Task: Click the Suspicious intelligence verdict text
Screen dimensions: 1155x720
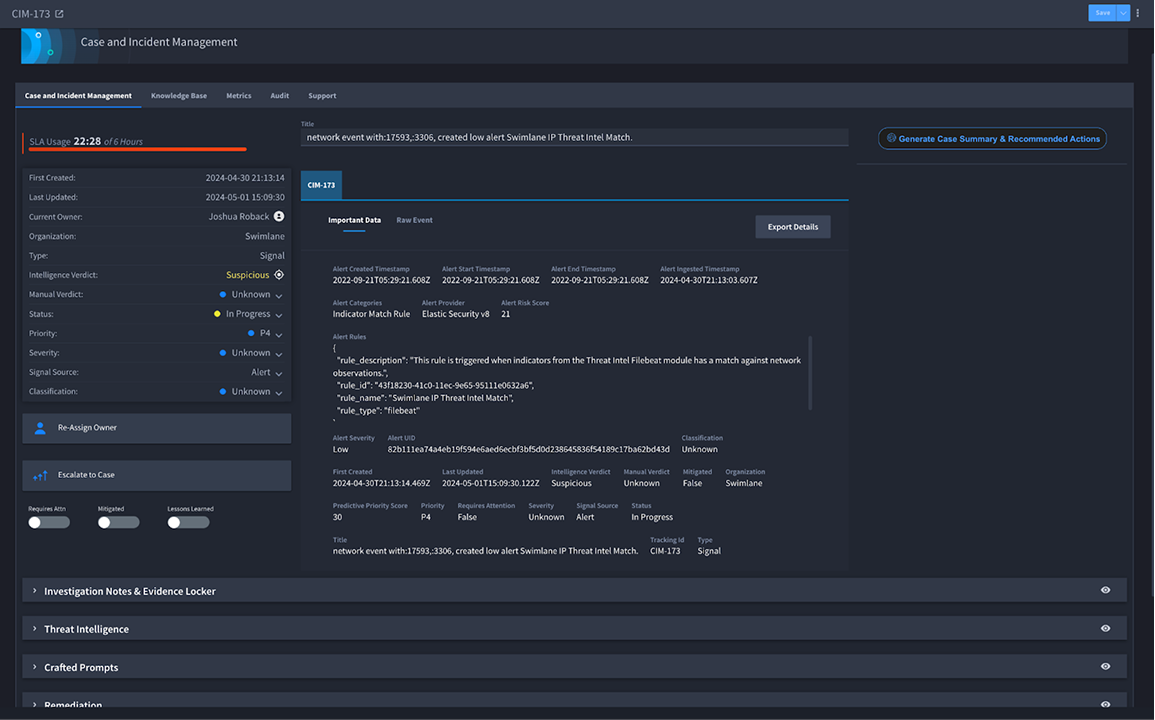Action: 248,275
